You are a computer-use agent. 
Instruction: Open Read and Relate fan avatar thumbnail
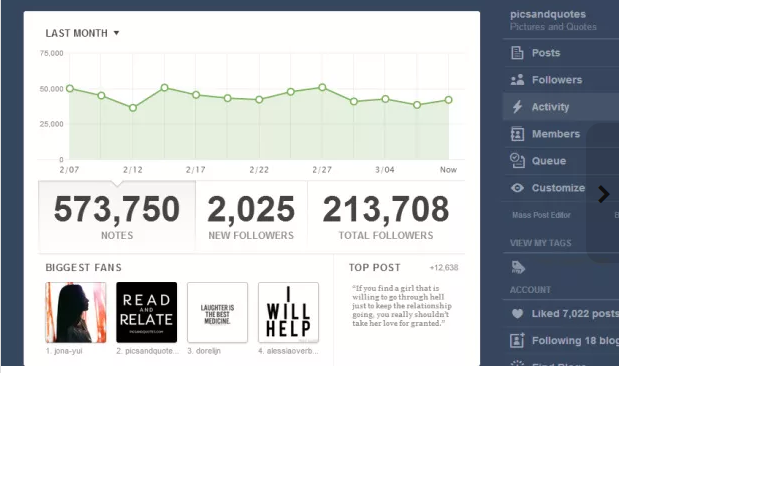click(x=146, y=312)
